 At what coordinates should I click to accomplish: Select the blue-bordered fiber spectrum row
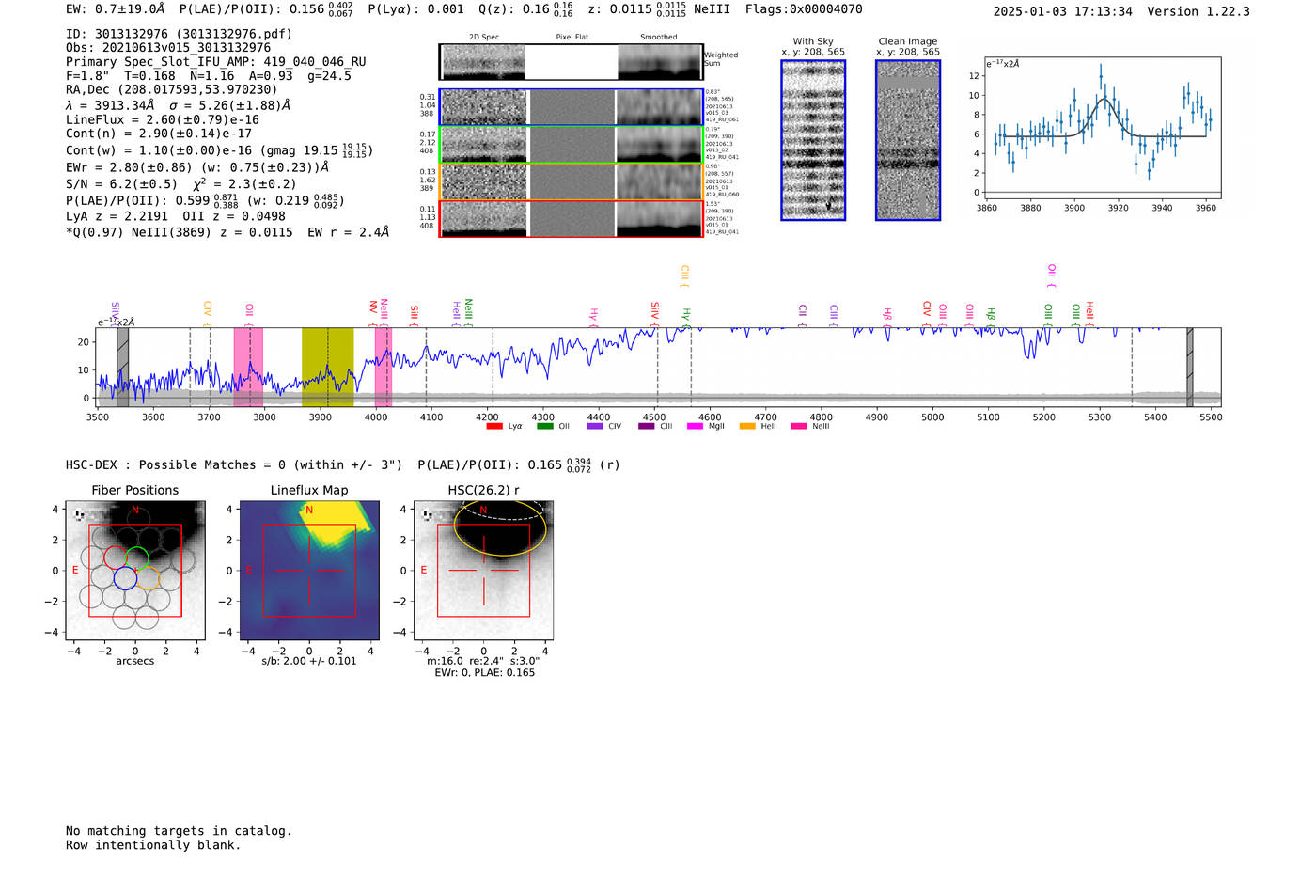571,107
